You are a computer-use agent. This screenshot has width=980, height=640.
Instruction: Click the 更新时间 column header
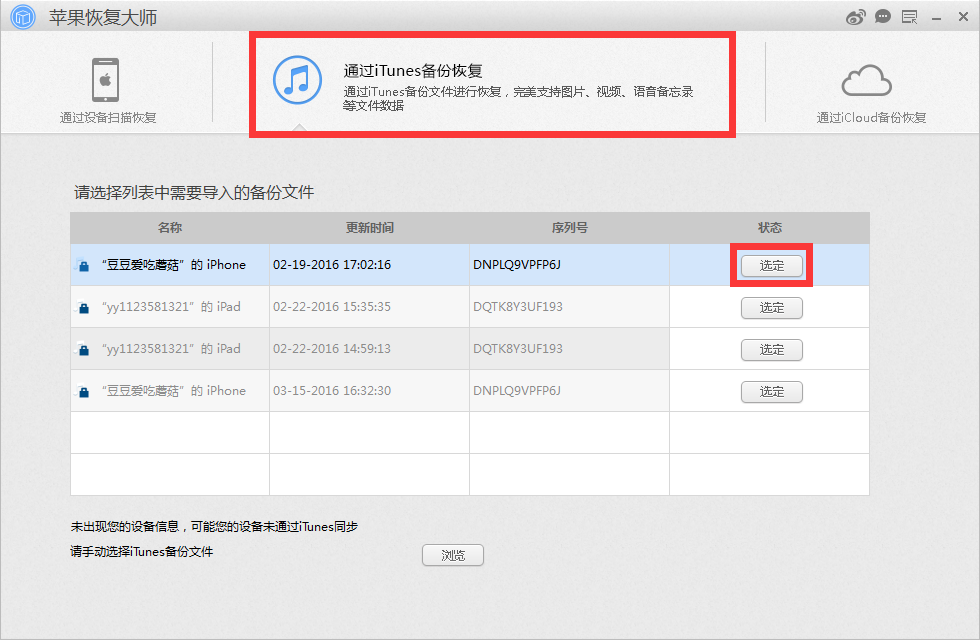[x=369, y=228]
